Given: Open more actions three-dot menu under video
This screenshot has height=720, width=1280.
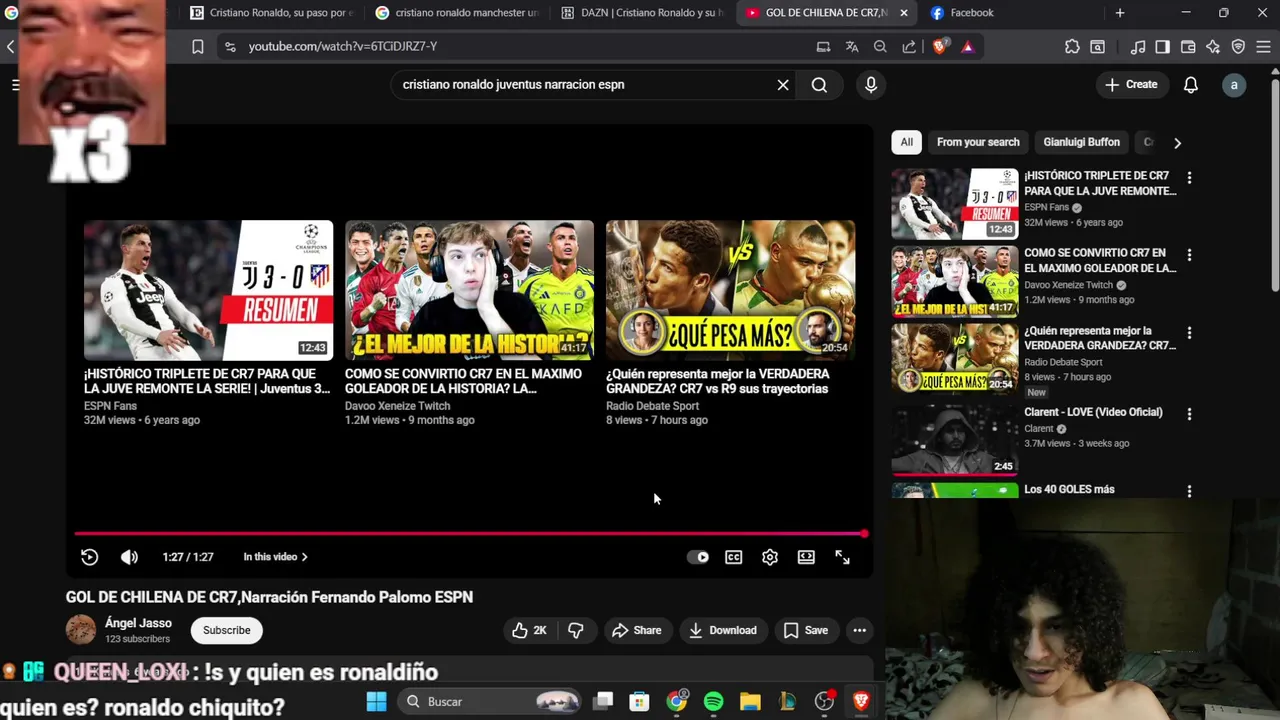Looking at the screenshot, I should coord(859,630).
